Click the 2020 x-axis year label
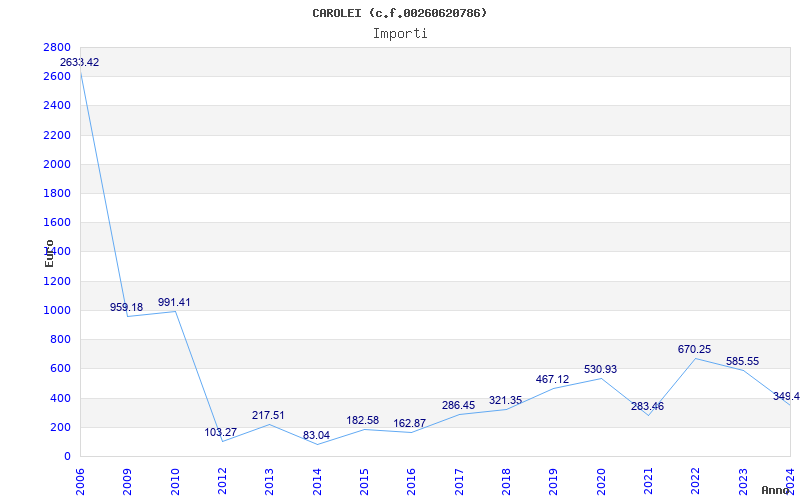 pos(601,482)
